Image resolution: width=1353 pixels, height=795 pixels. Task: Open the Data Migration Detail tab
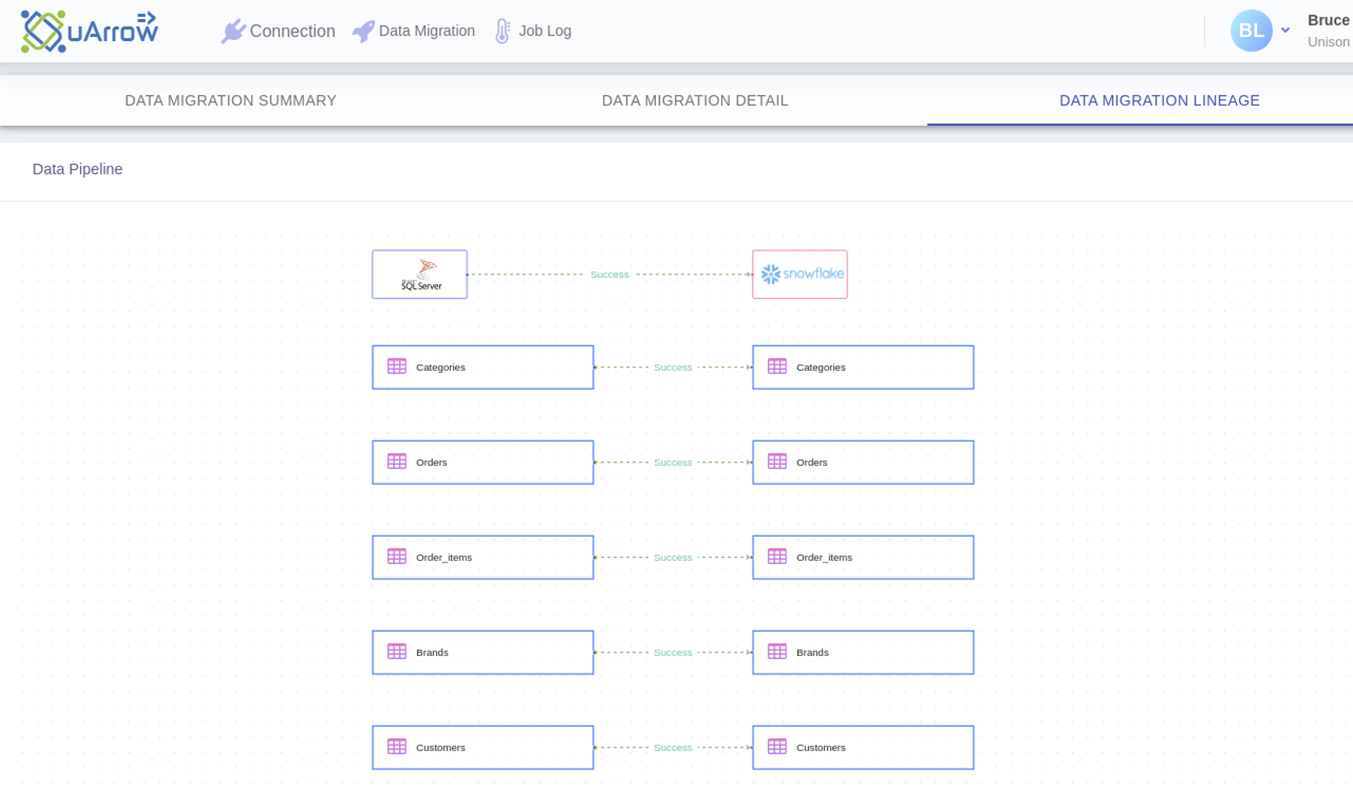(695, 101)
